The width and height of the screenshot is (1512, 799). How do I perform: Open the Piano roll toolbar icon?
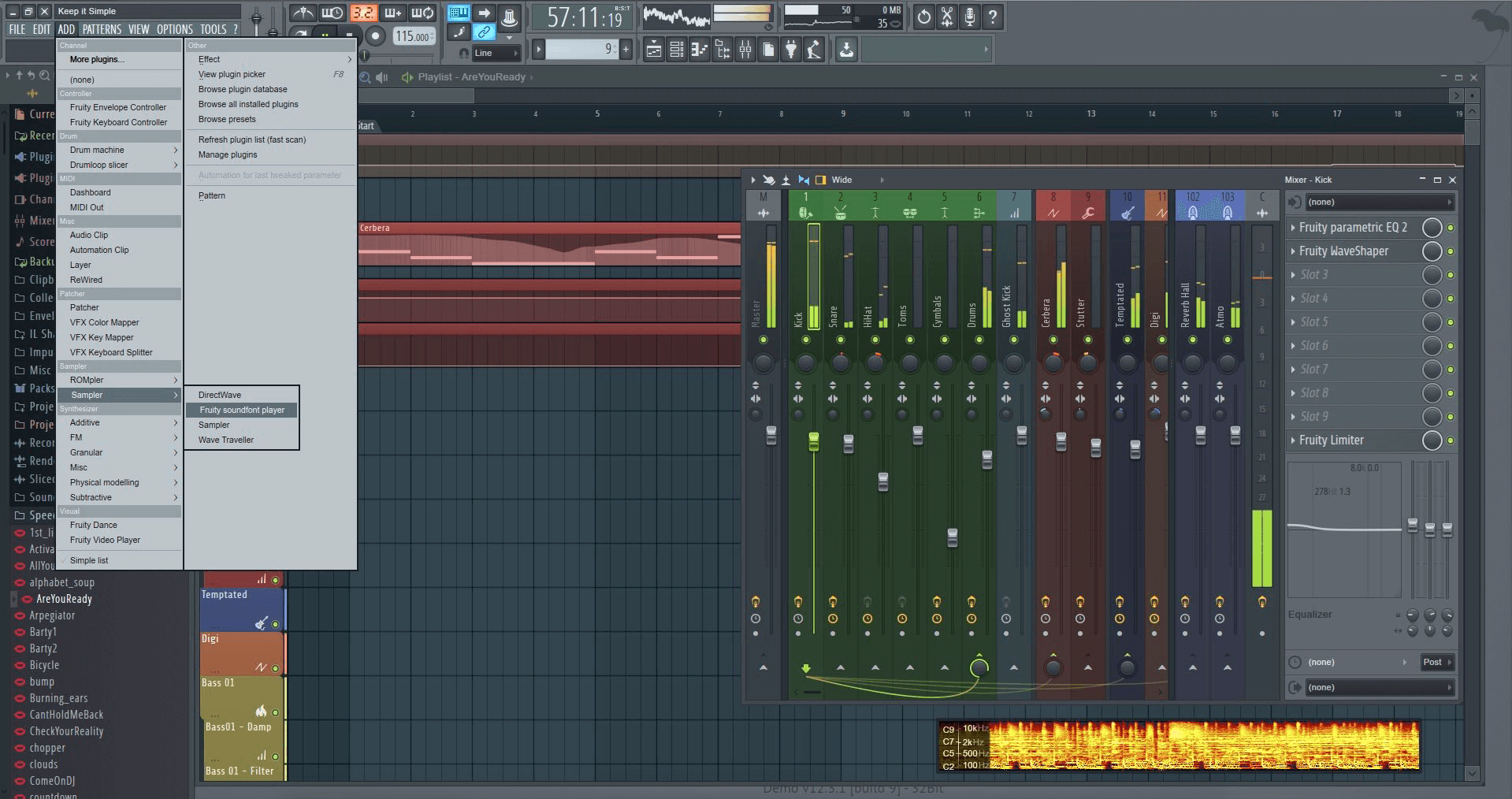pyautogui.click(x=698, y=49)
